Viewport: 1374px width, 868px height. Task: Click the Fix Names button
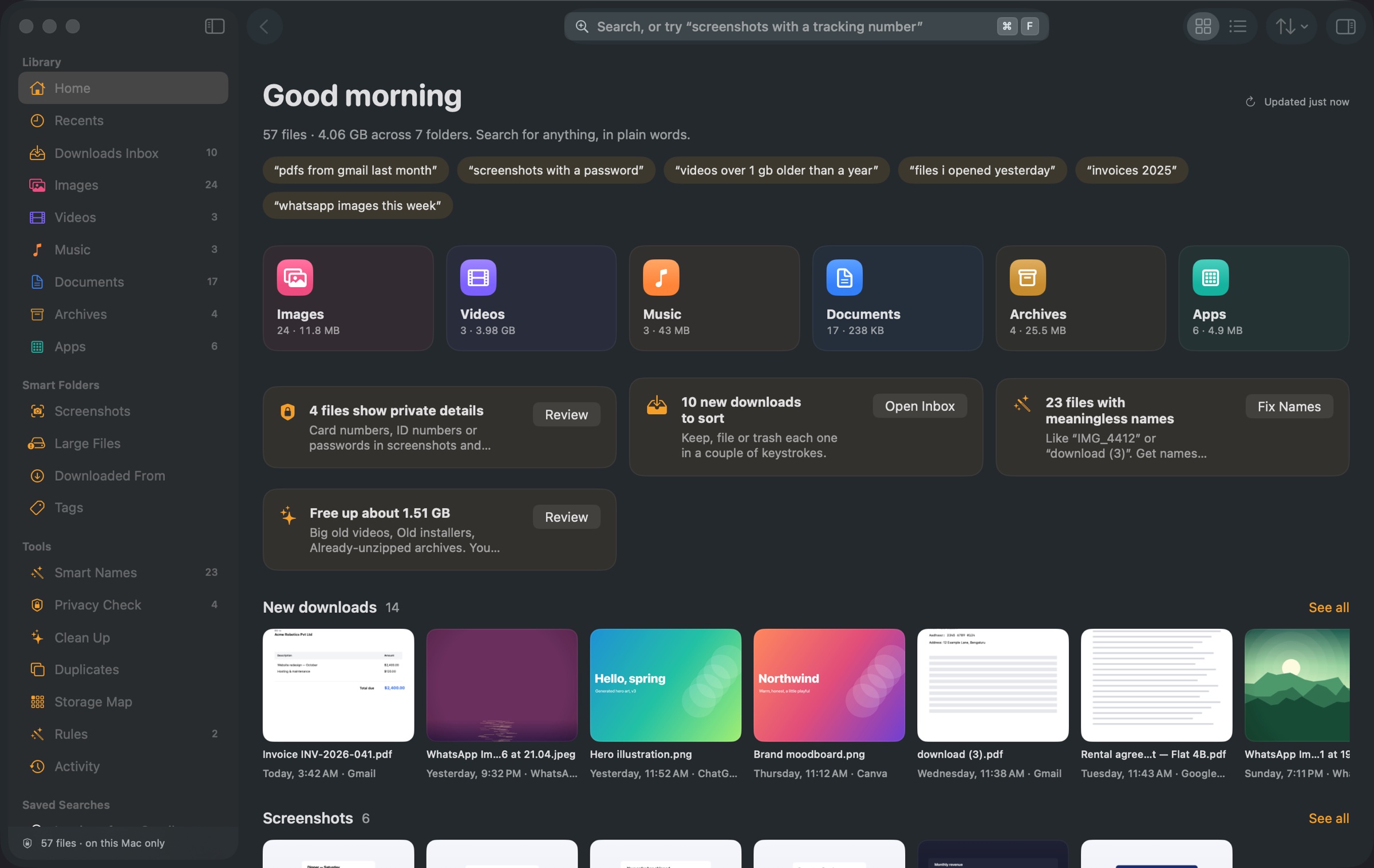[x=1289, y=407]
